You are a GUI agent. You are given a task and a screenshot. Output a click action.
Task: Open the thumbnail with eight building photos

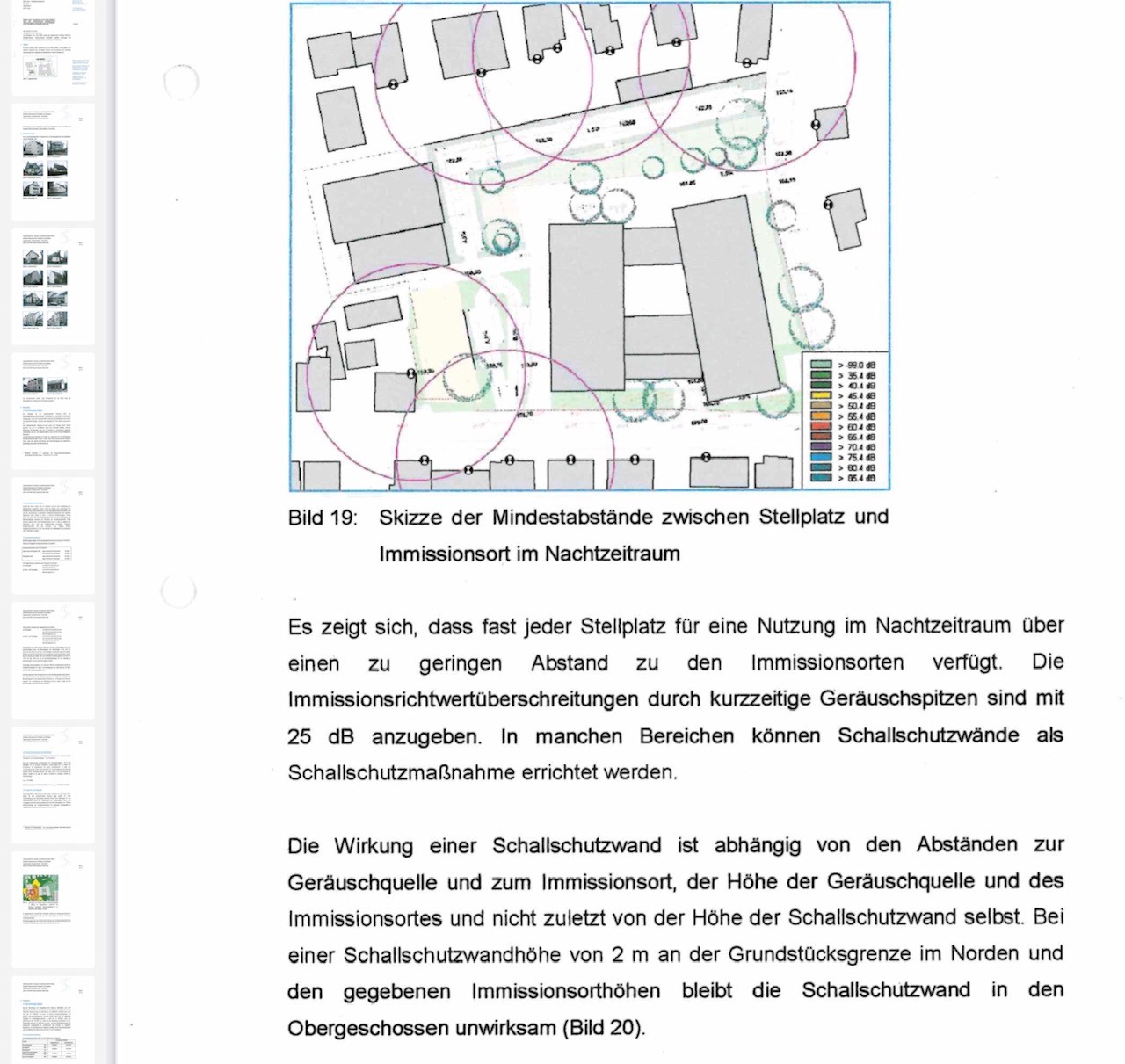point(53,287)
